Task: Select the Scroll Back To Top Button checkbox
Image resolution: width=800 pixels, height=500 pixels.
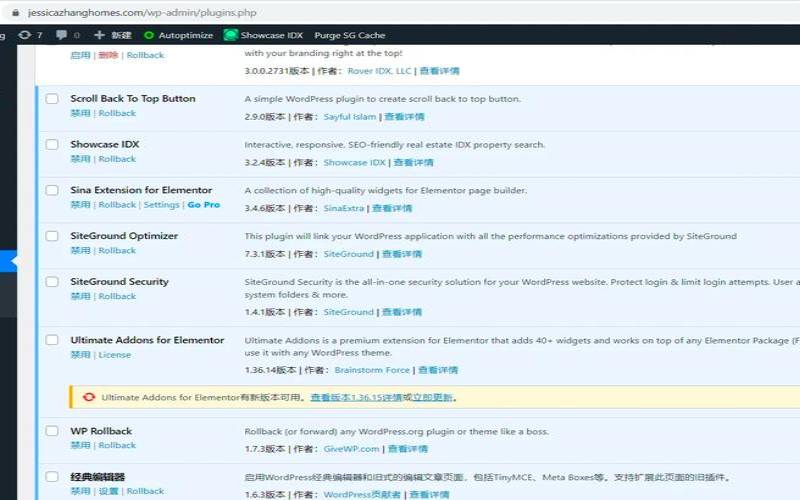Action: (x=52, y=99)
